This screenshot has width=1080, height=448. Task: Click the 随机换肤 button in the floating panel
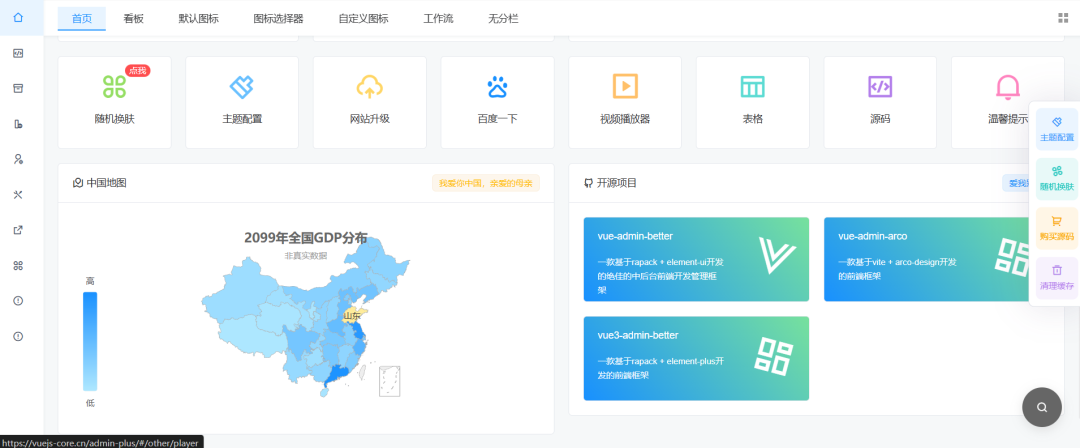point(1057,179)
